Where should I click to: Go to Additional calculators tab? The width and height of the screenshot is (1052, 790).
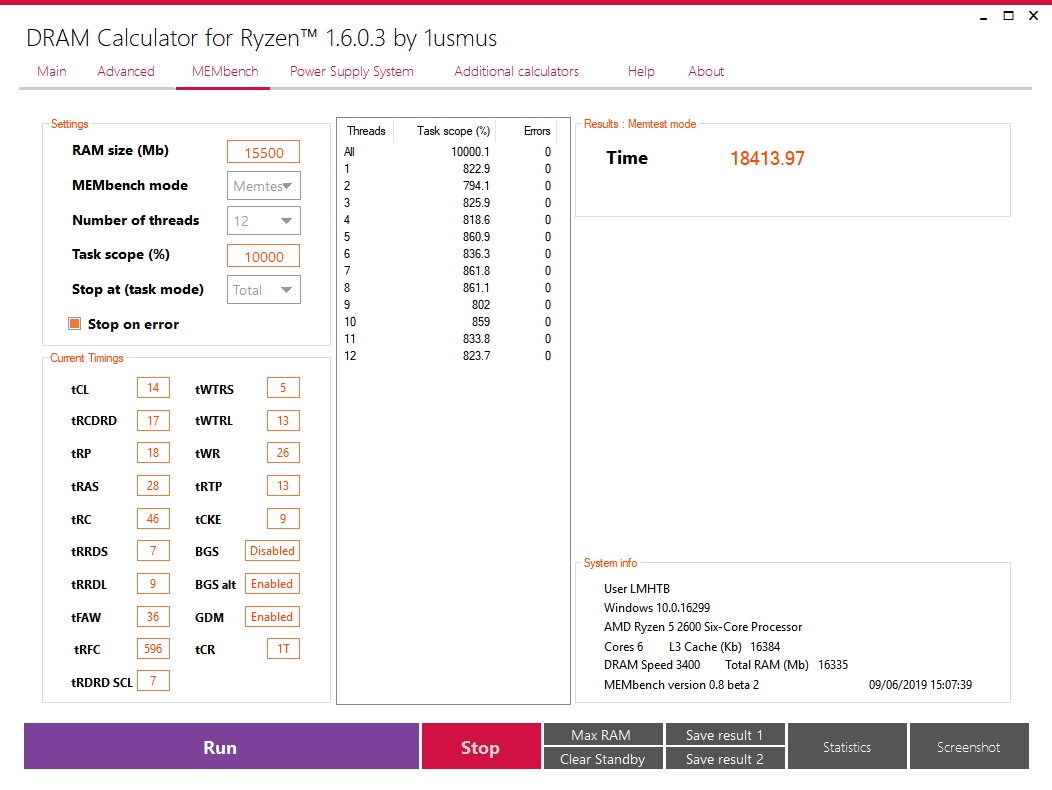[516, 71]
